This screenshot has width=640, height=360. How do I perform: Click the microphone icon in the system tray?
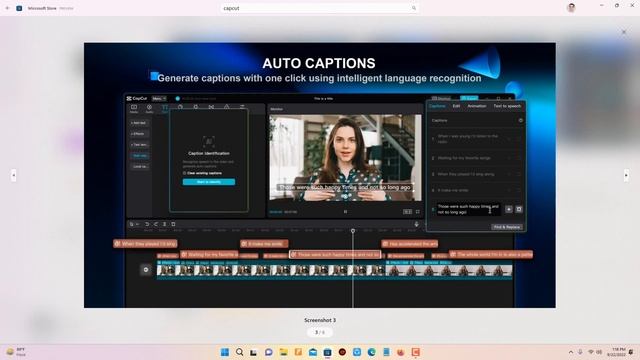(x=580, y=352)
